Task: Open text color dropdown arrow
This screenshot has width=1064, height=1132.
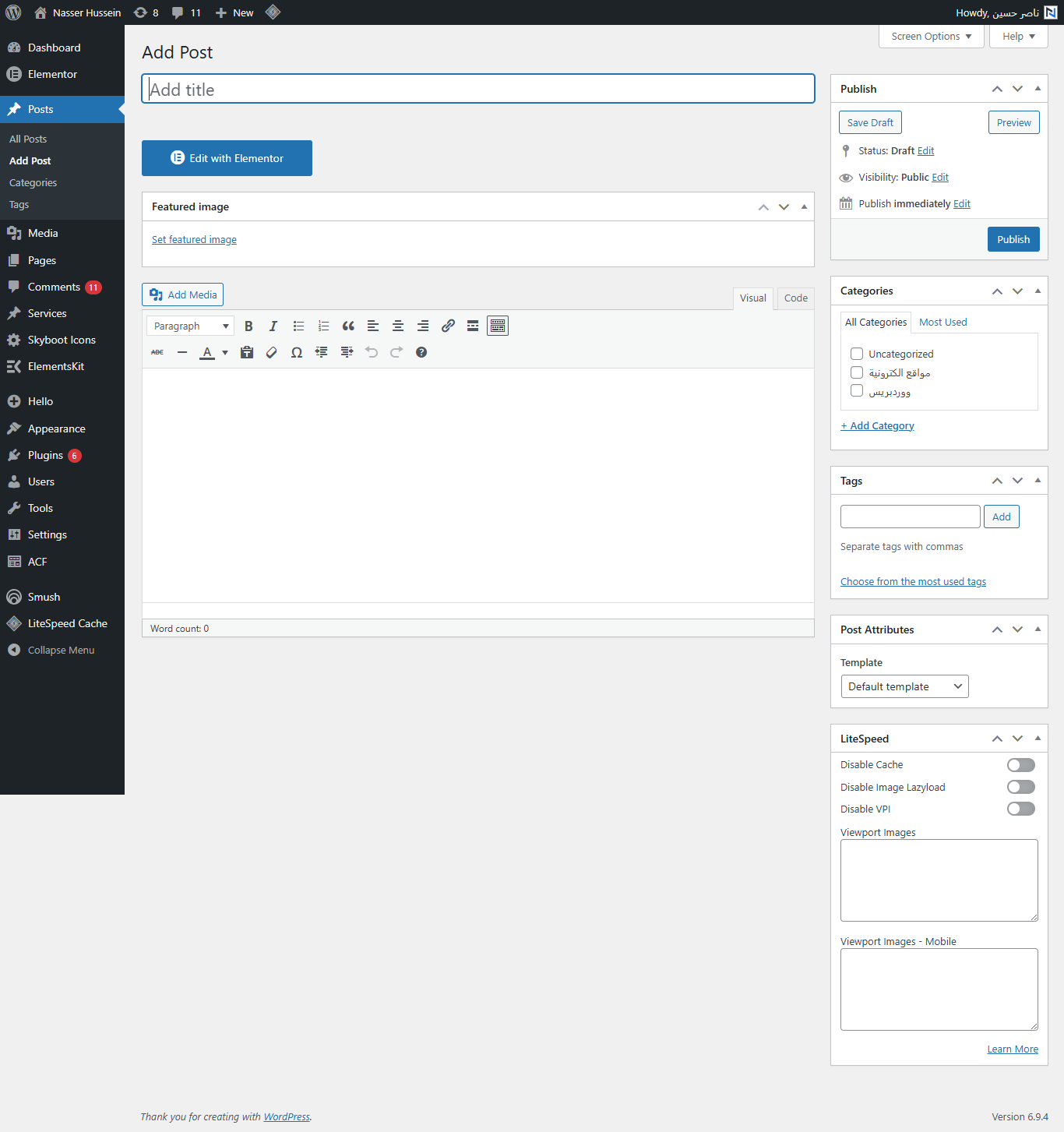Action: point(225,352)
